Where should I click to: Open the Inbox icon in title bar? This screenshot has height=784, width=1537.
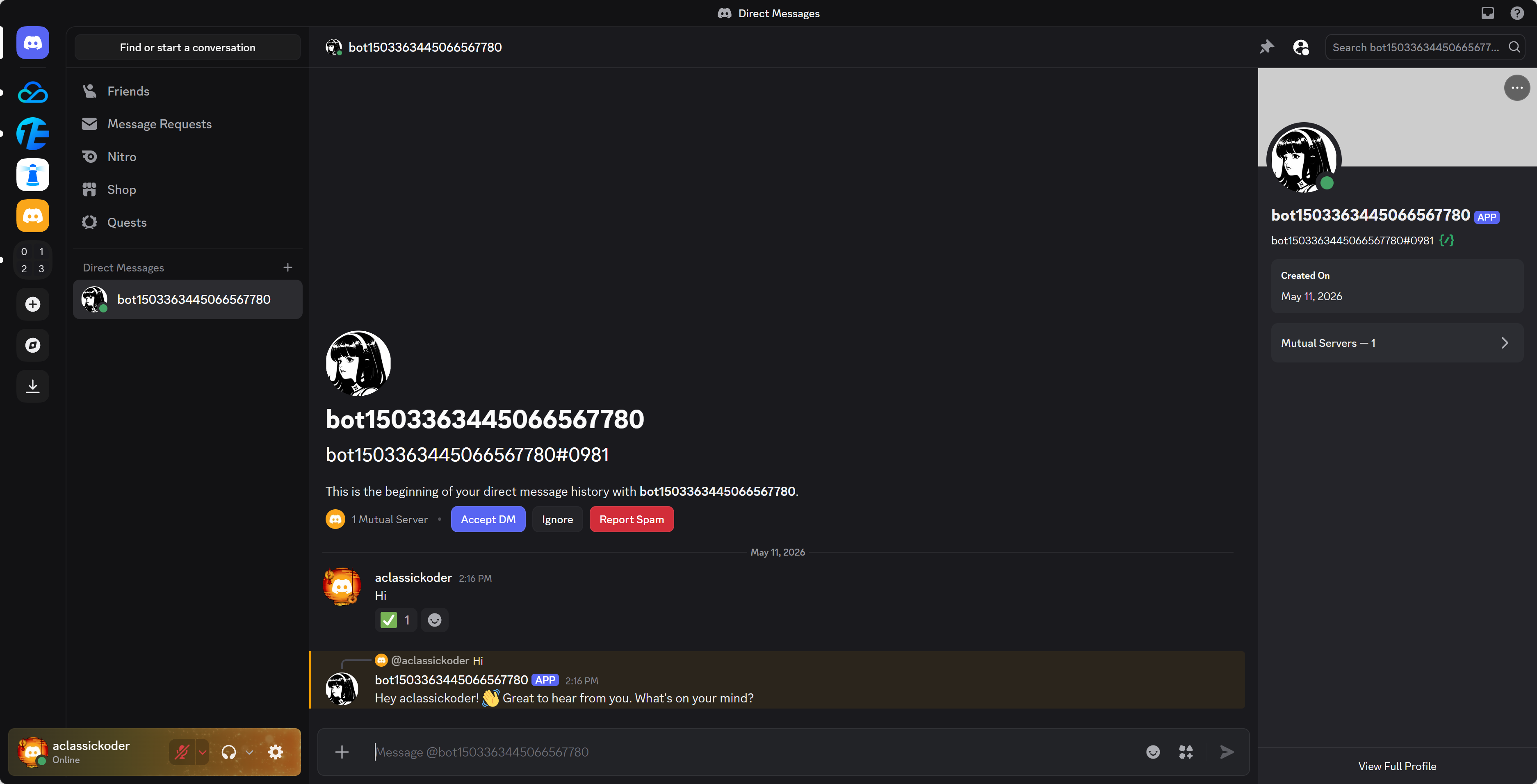[x=1487, y=13]
